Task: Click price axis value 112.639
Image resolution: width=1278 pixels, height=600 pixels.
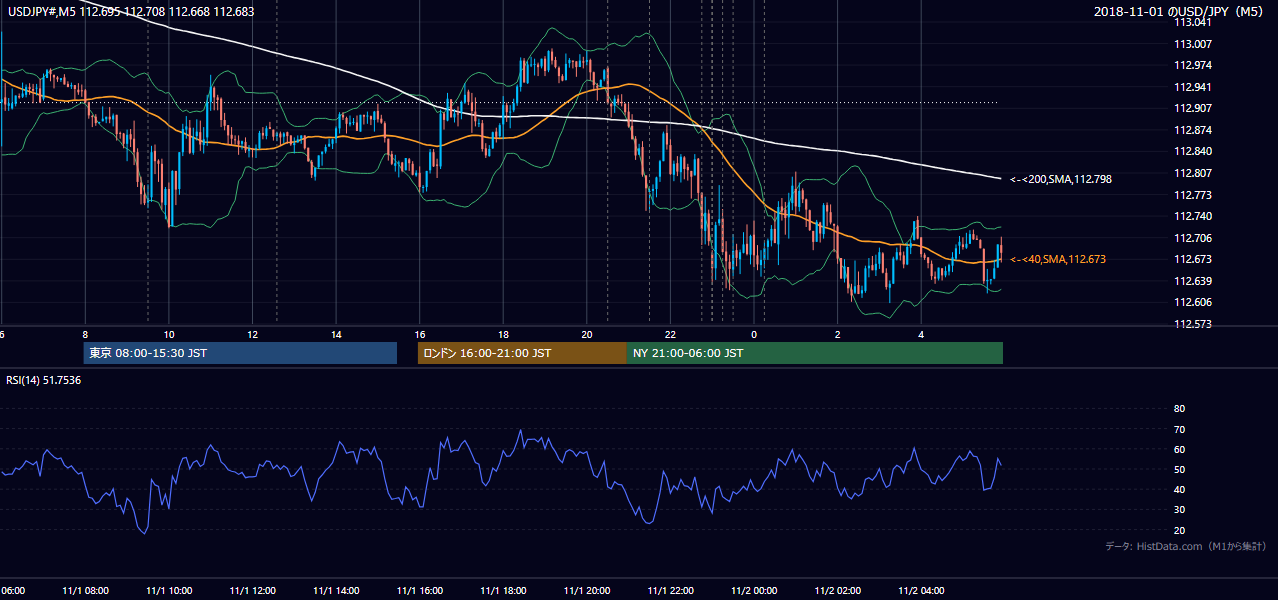Action: click(1192, 281)
